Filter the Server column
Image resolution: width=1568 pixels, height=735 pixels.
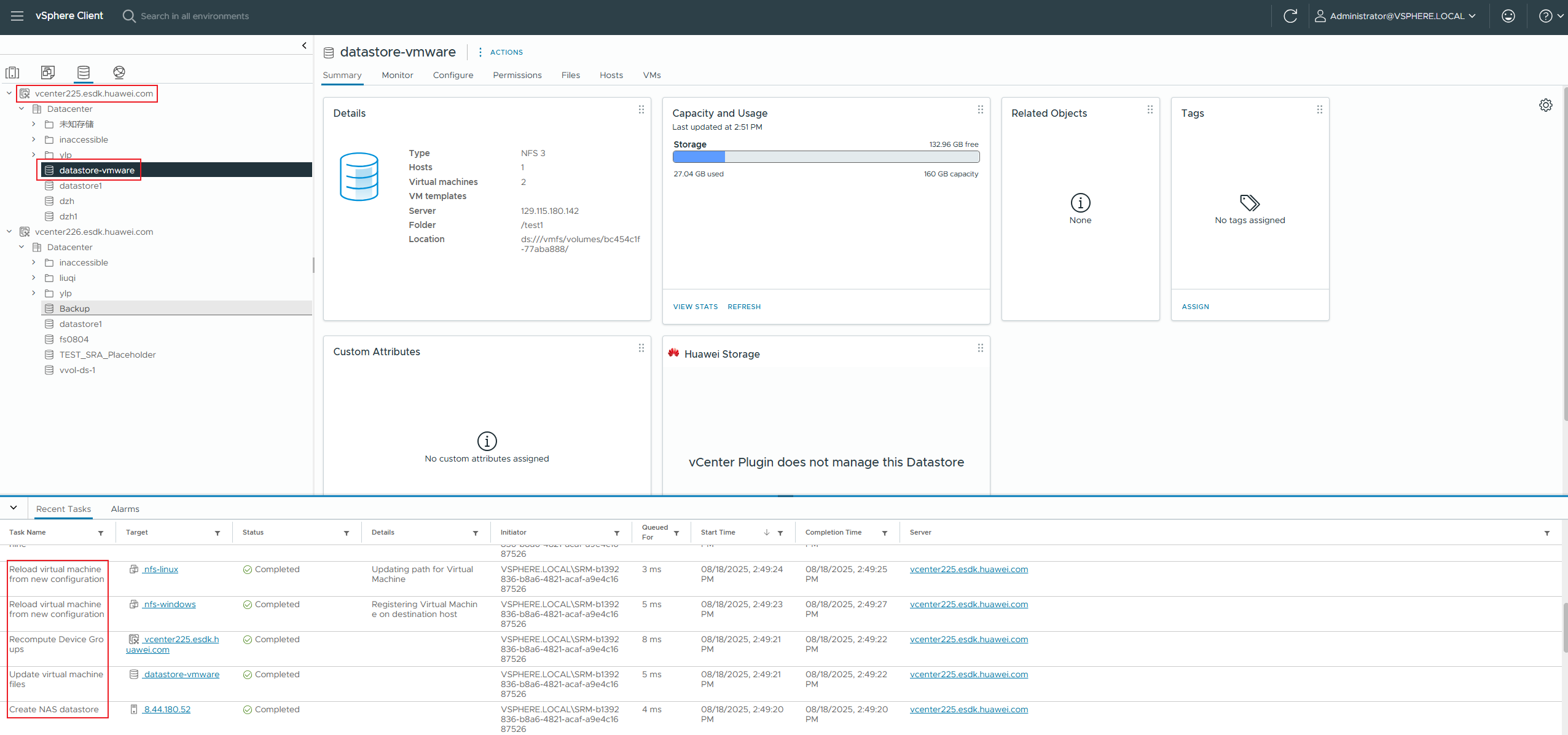[x=1547, y=533]
